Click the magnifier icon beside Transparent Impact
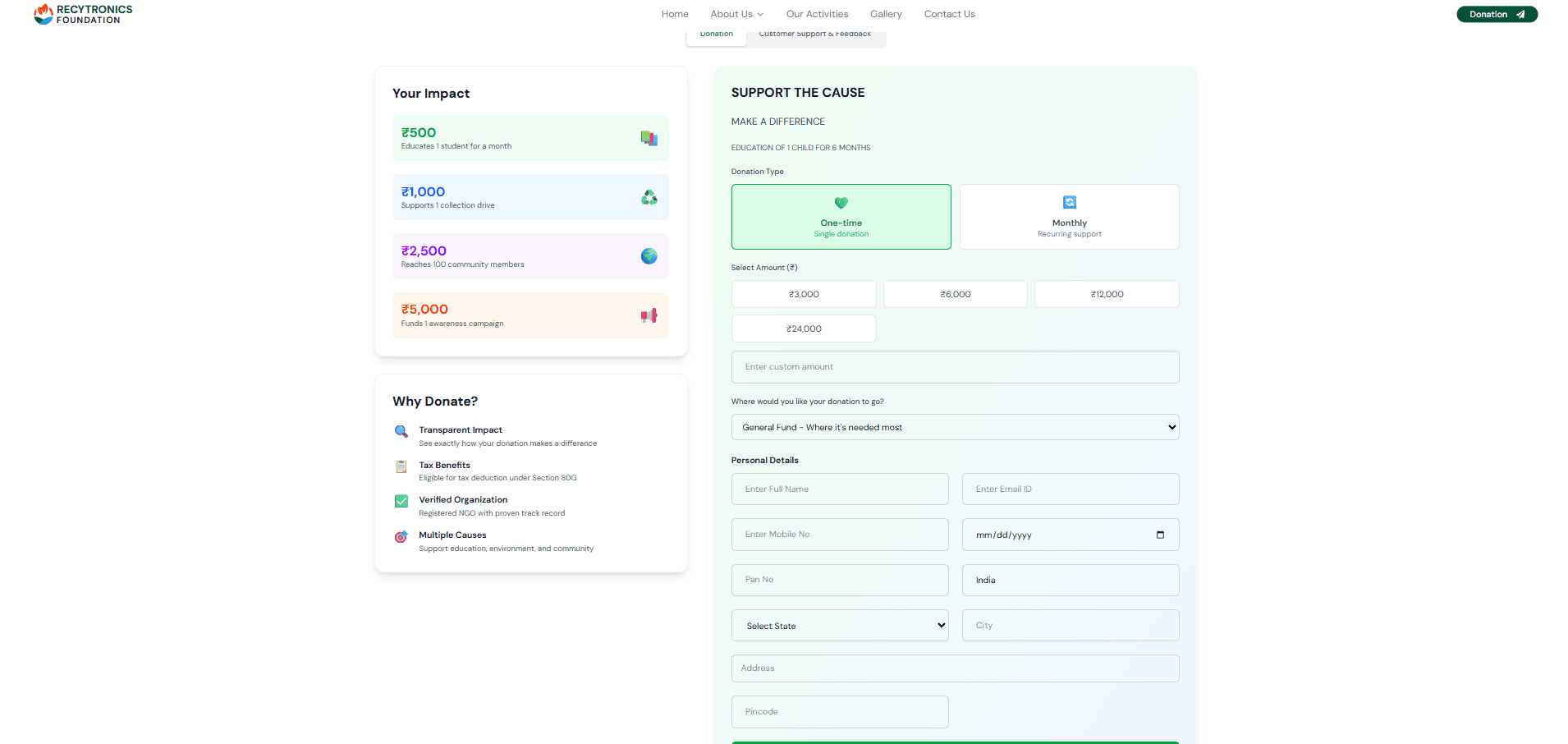This screenshot has height=744, width=1568. point(401,431)
